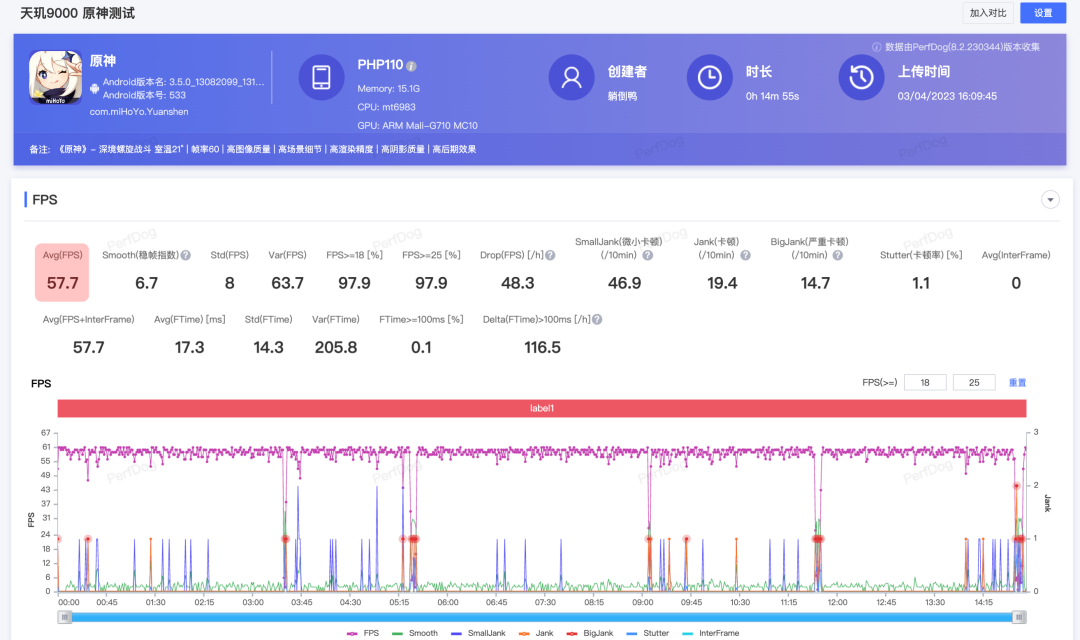Click the phone device icon
1080x640 pixels.
pos(322,78)
